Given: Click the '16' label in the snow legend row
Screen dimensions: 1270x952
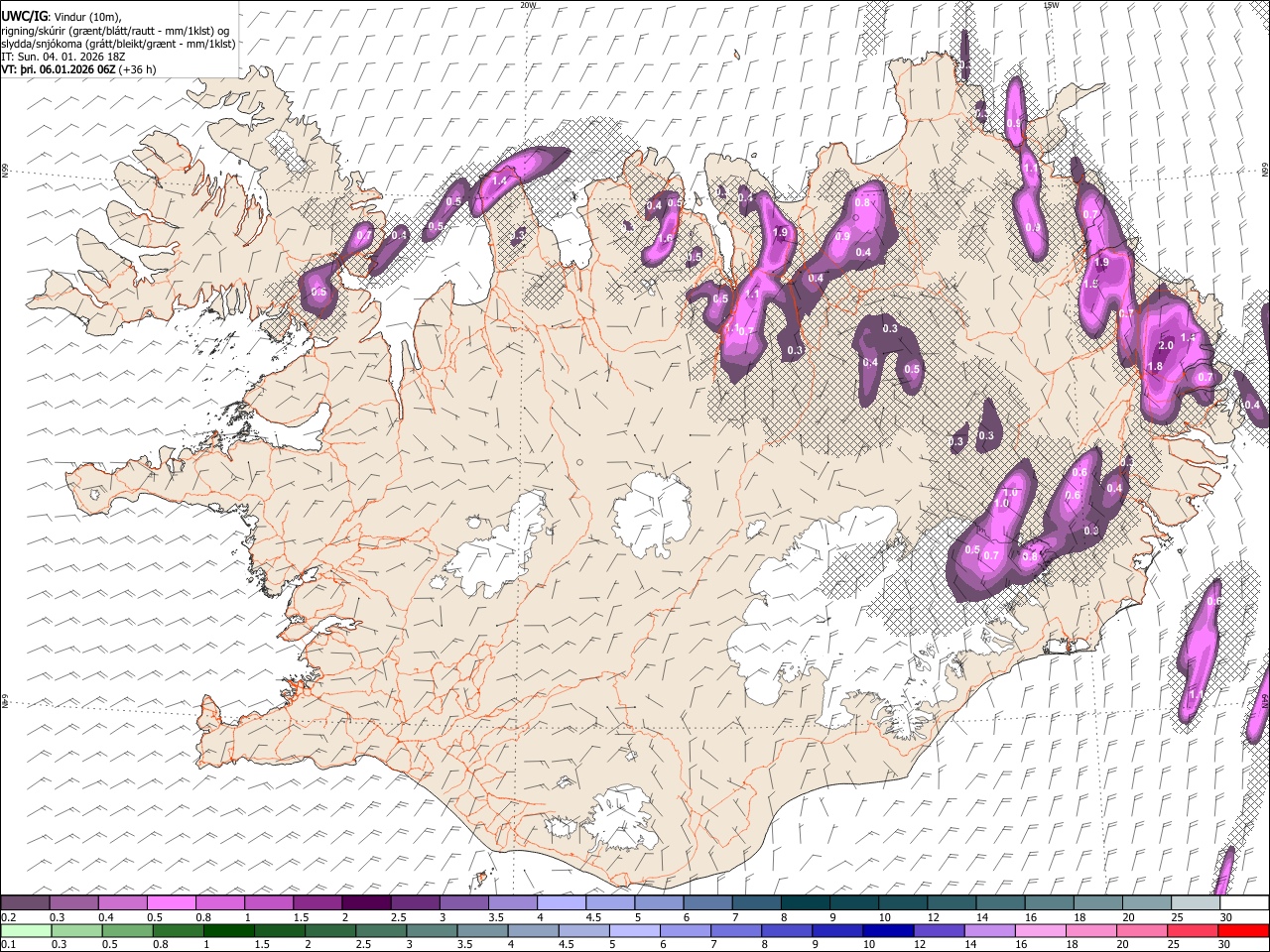Looking at the screenshot, I should [1032, 917].
